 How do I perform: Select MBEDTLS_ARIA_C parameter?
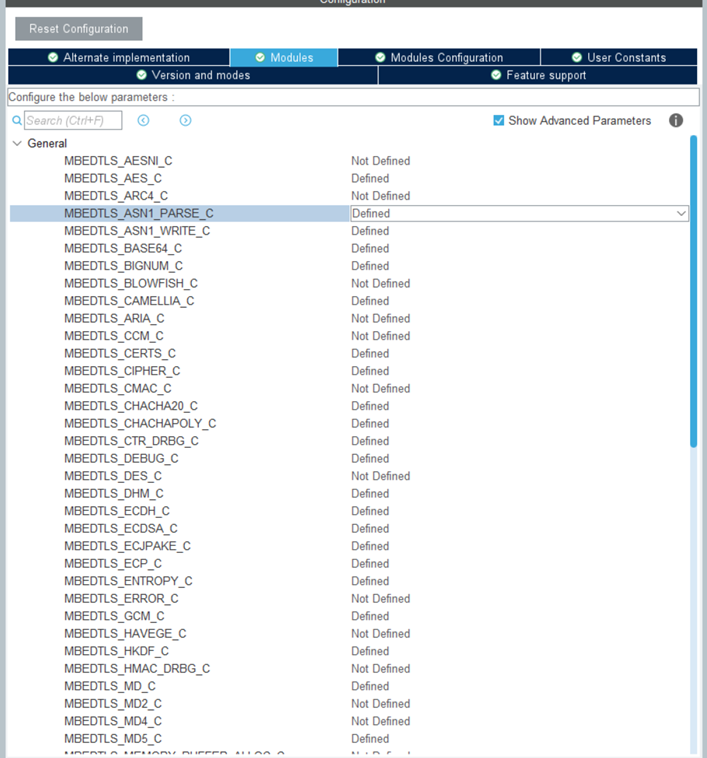click(x=114, y=319)
